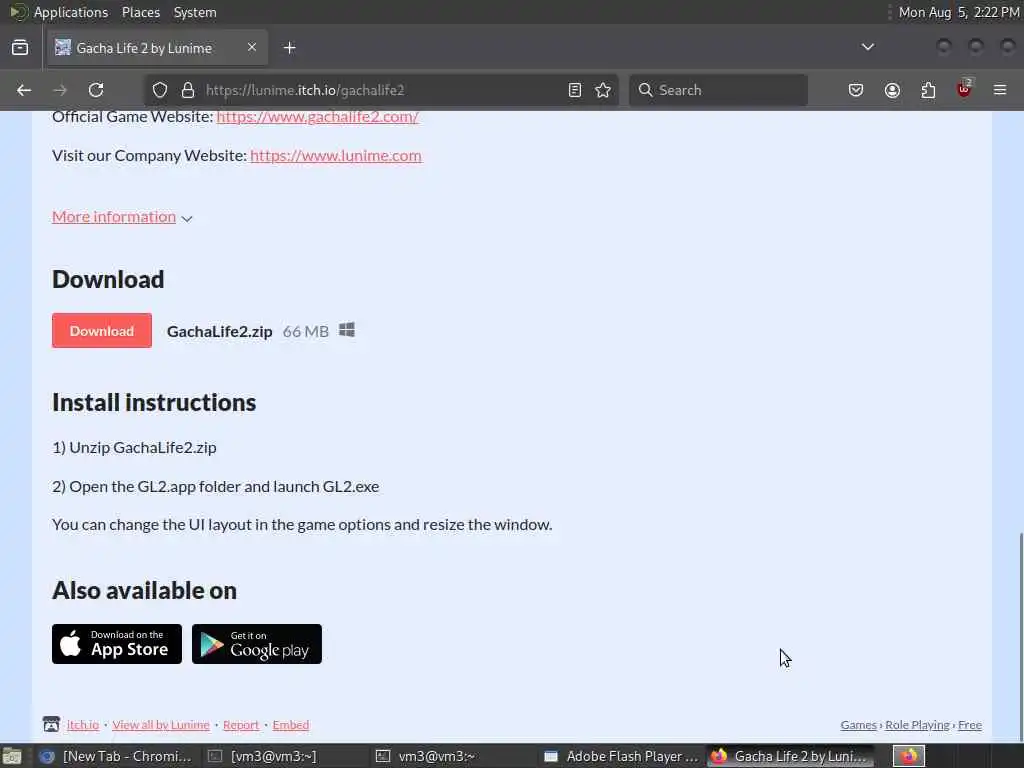Open the itch.io footer link
This screenshot has width=1024, height=768.
click(x=83, y=725)
